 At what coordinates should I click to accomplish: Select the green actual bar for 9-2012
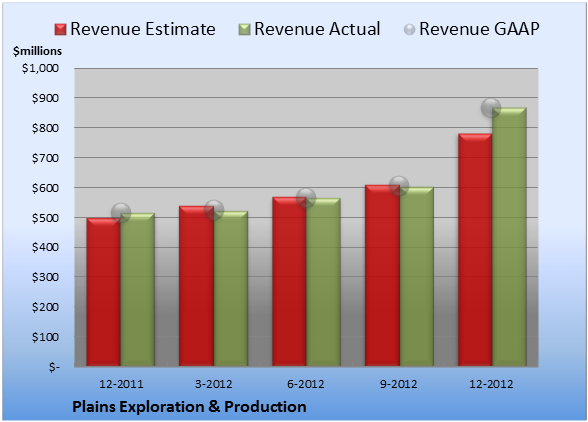pyautogui.click(x=416, y=276)
